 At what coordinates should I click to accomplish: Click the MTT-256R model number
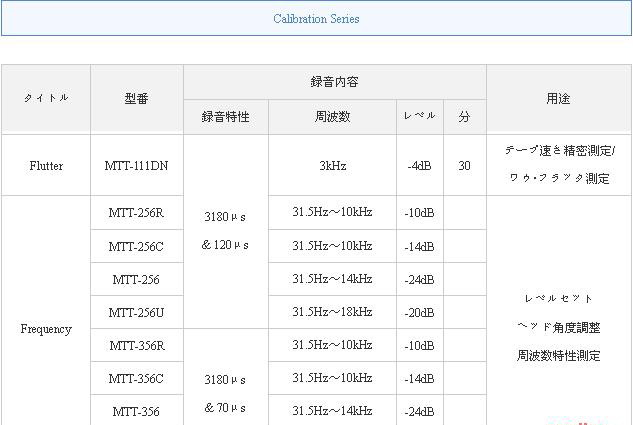pyautogui.click(x=136, y=213)
